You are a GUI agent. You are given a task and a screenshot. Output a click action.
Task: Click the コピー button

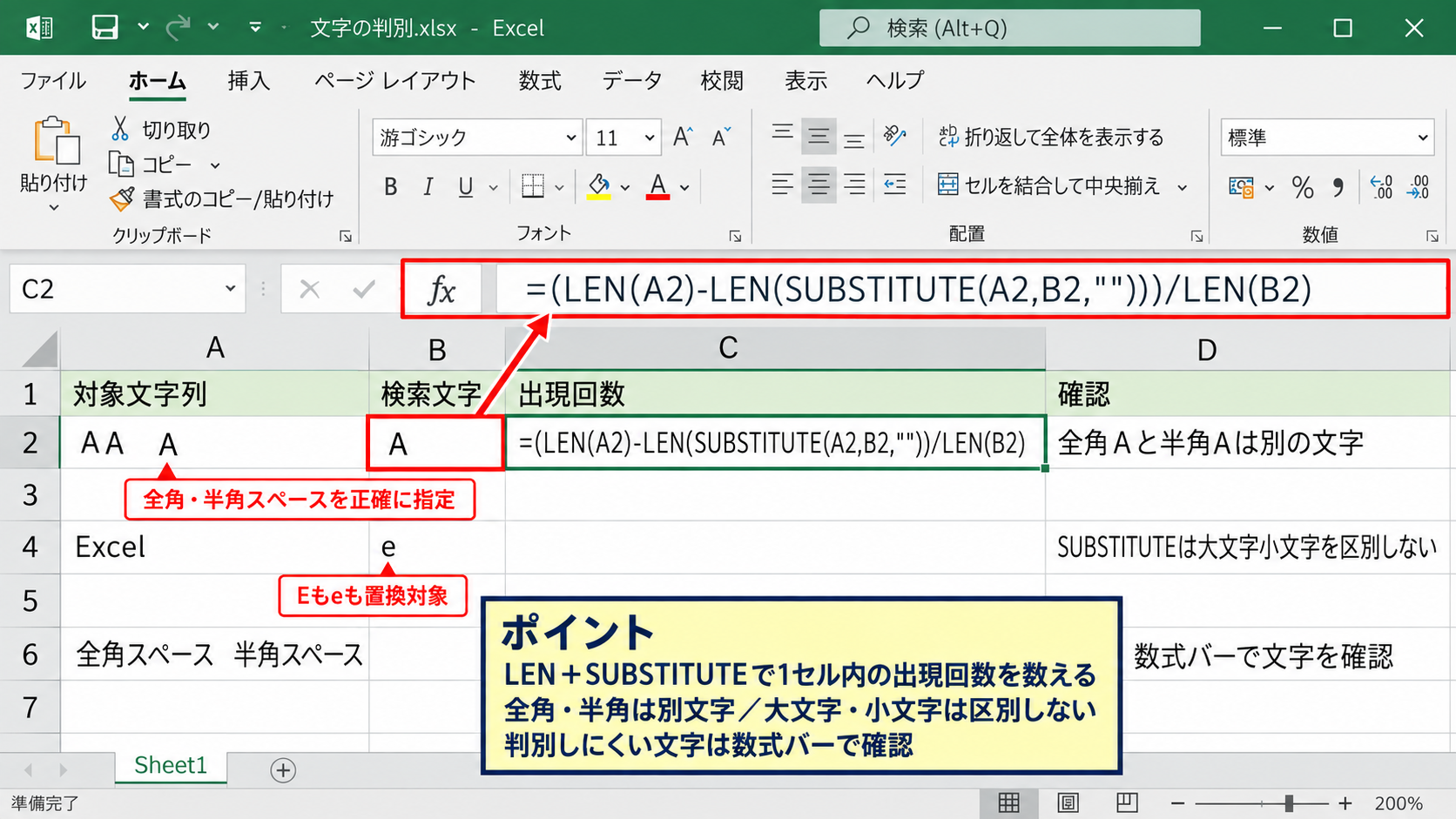pos(150,164)
